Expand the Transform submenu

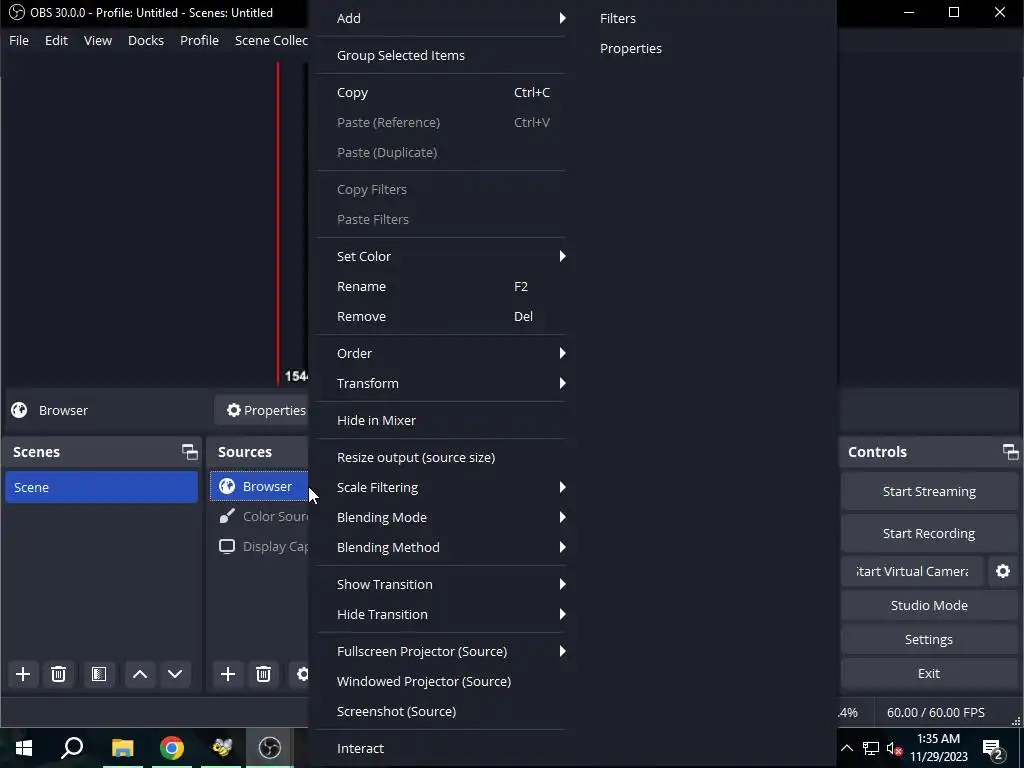[x=441, y=383]
